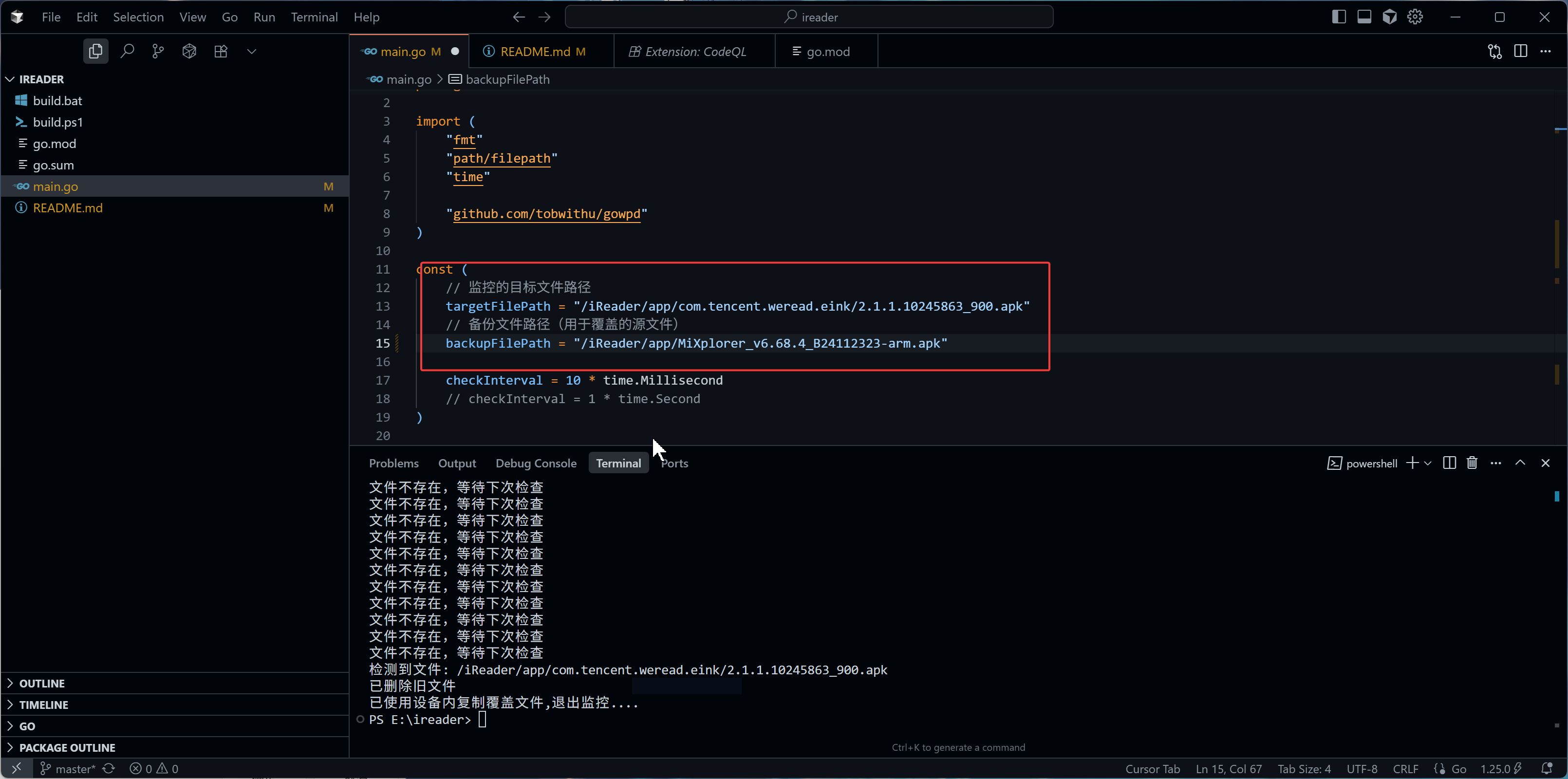The height and width of the screenshot is (779, 1568).
Task: Click the master* branch in status bar
Action: tap(68, 768)
